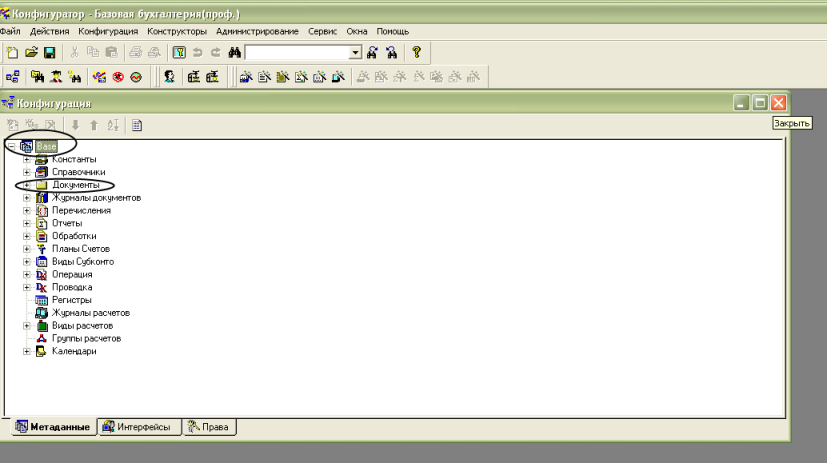Open the Окна menu

coord(357,31)
